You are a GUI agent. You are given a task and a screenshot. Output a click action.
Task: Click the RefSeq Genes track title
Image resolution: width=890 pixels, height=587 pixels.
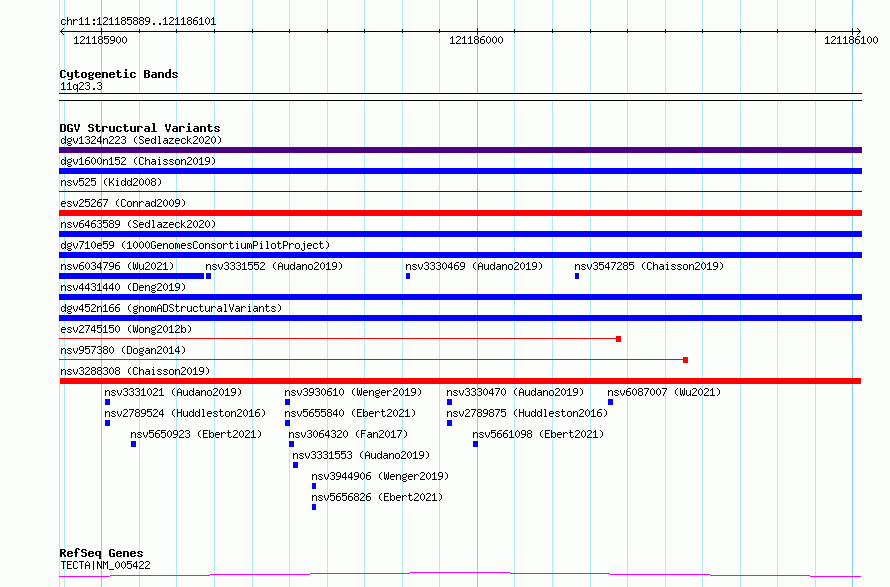[x=101, y=553]
